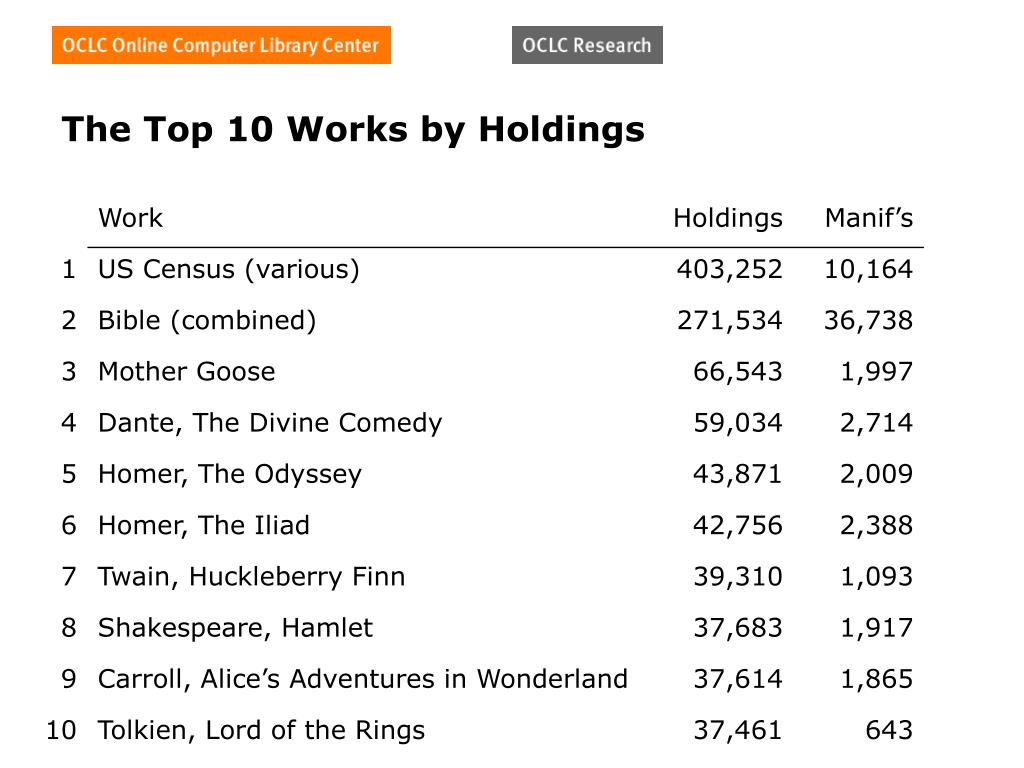1024x768 pixels.
Task: Click the 403,252 holdings value
Action: coord(729,269)
